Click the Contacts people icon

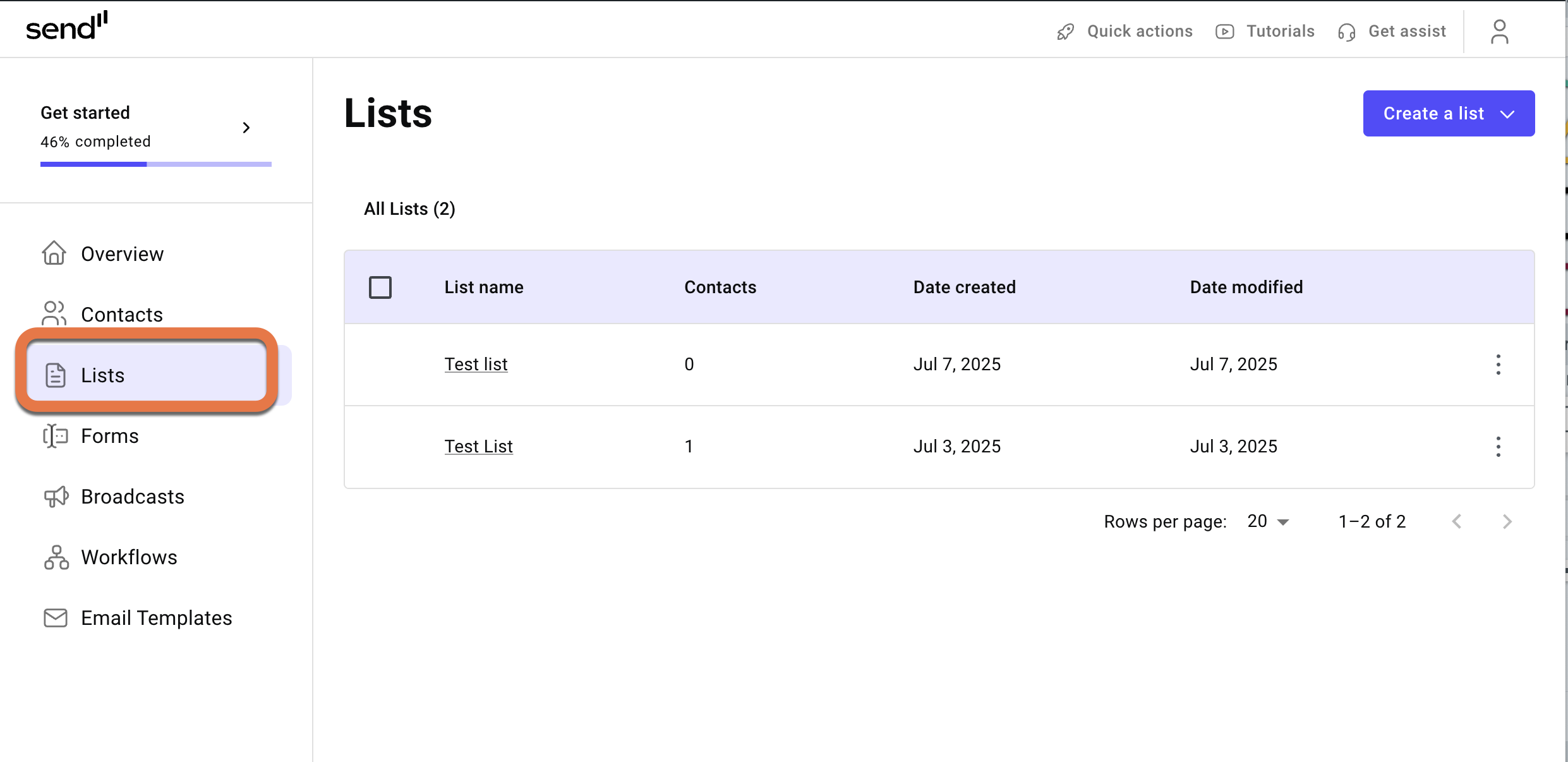click(x=54, y=313)
